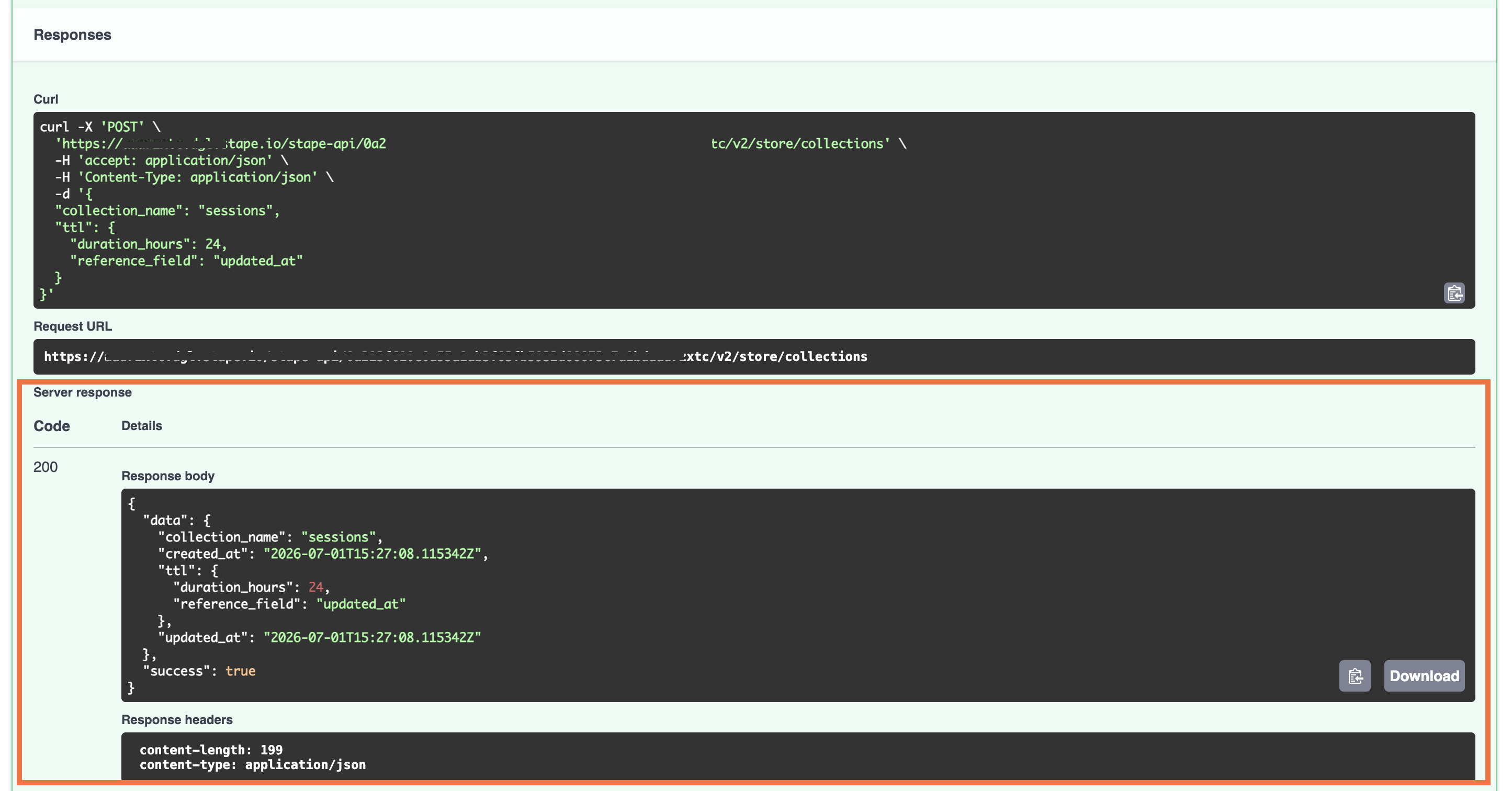This screenshot has height=791, width=1512.
Task: Click the Server response label
Action: coord(82,392)
